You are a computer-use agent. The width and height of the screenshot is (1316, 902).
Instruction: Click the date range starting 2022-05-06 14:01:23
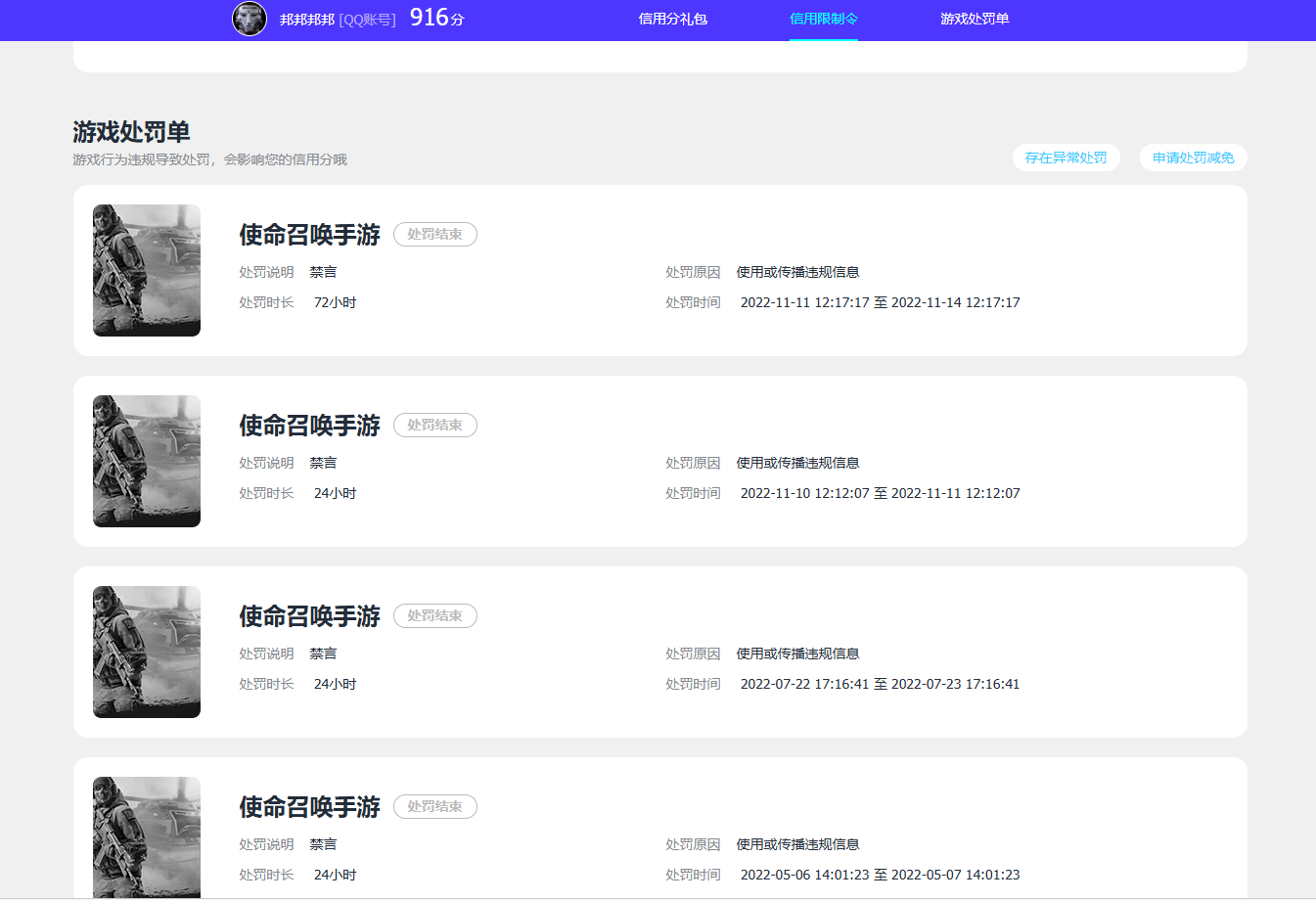[881, 876]
